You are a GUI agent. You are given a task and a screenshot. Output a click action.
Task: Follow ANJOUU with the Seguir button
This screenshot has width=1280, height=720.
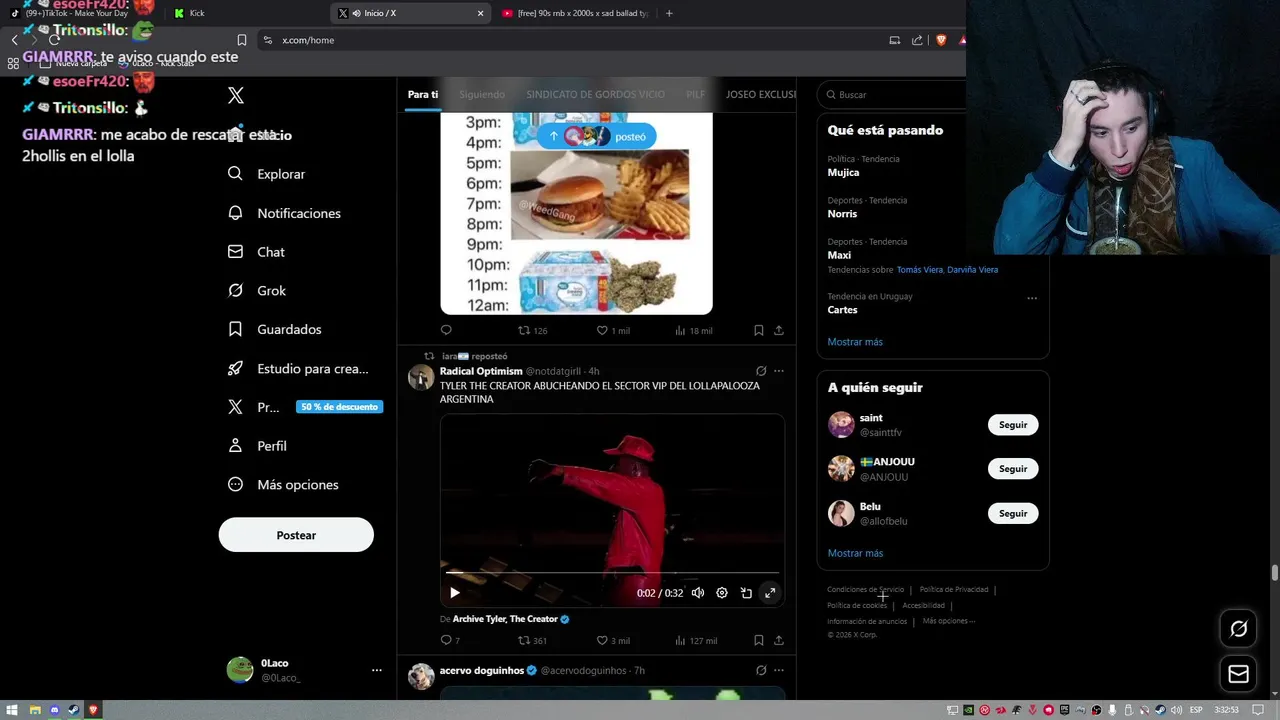pos(1013,469)
